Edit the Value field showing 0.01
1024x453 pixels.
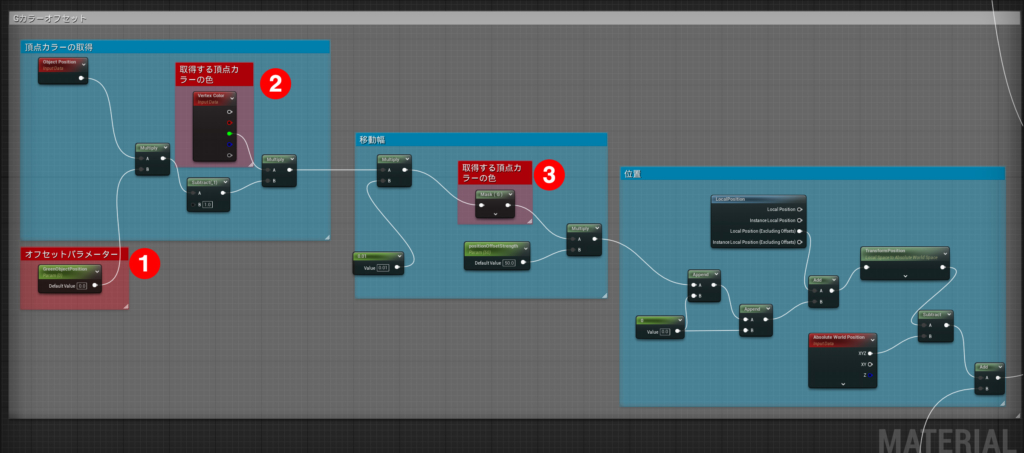[383, 268]
